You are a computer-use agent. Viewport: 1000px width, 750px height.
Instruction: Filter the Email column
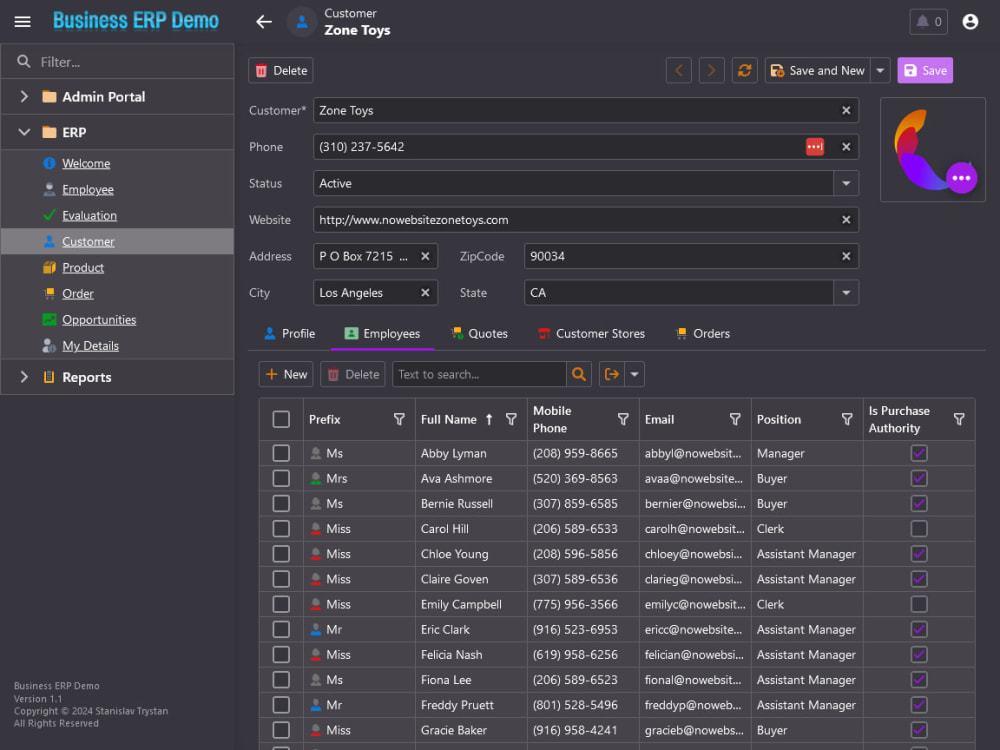click(x=735, y=419)
